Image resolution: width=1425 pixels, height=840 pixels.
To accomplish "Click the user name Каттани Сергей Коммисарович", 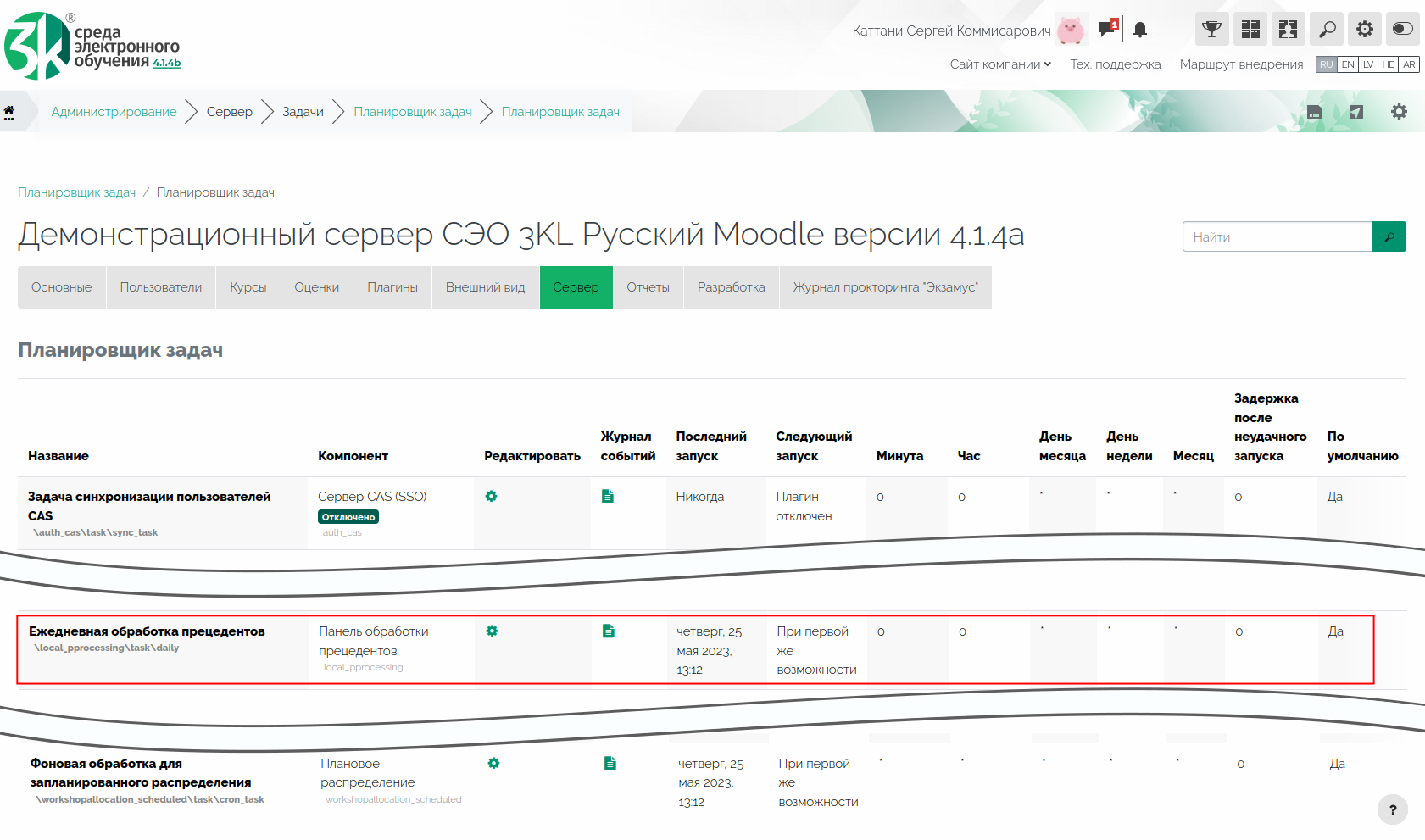I will coord(951,31).
